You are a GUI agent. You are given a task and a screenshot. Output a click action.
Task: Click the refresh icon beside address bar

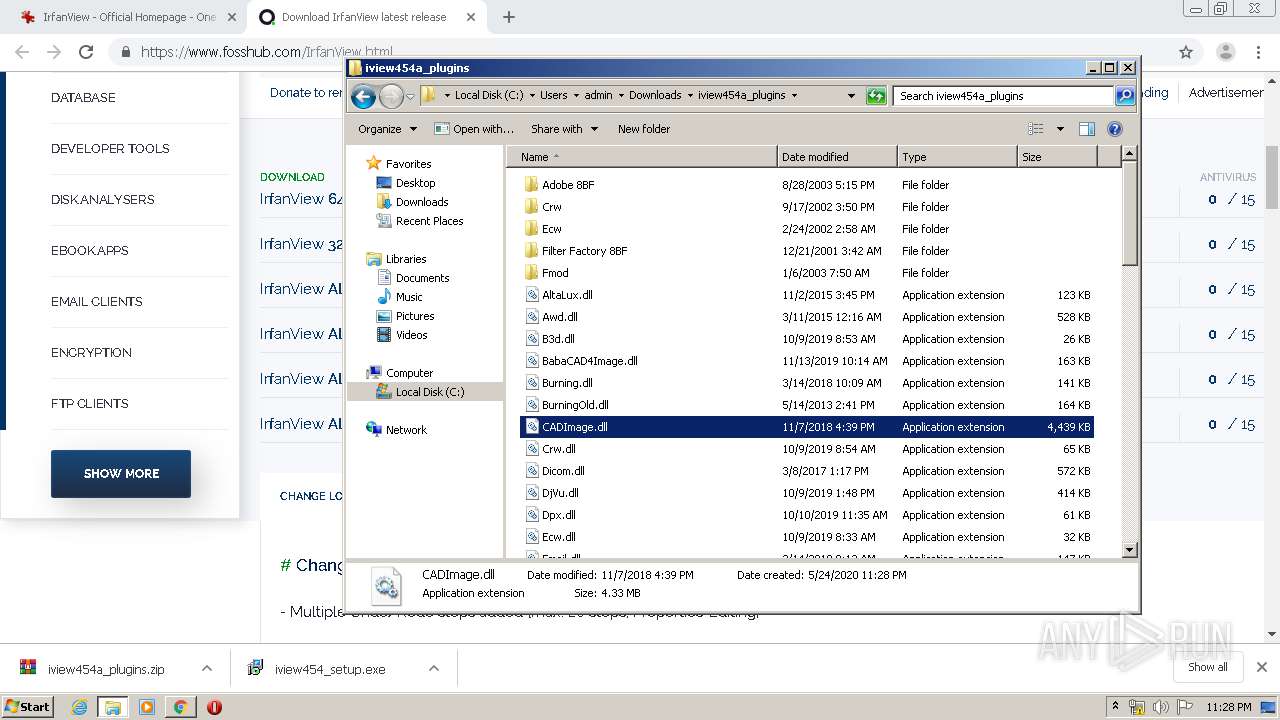point(876,96)
